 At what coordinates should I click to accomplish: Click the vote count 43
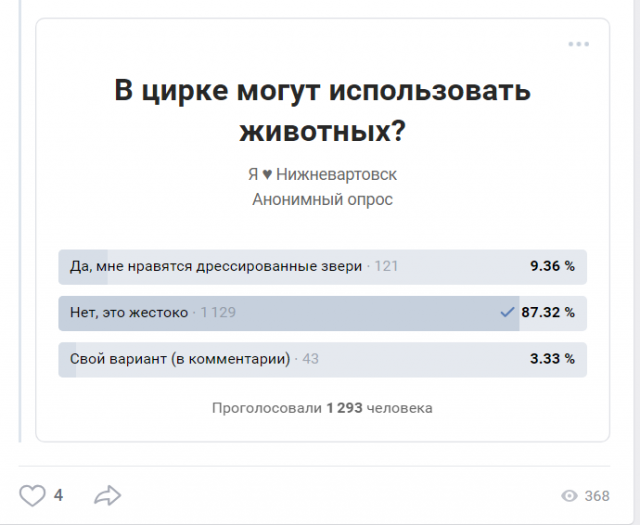(x=310, y=359)
